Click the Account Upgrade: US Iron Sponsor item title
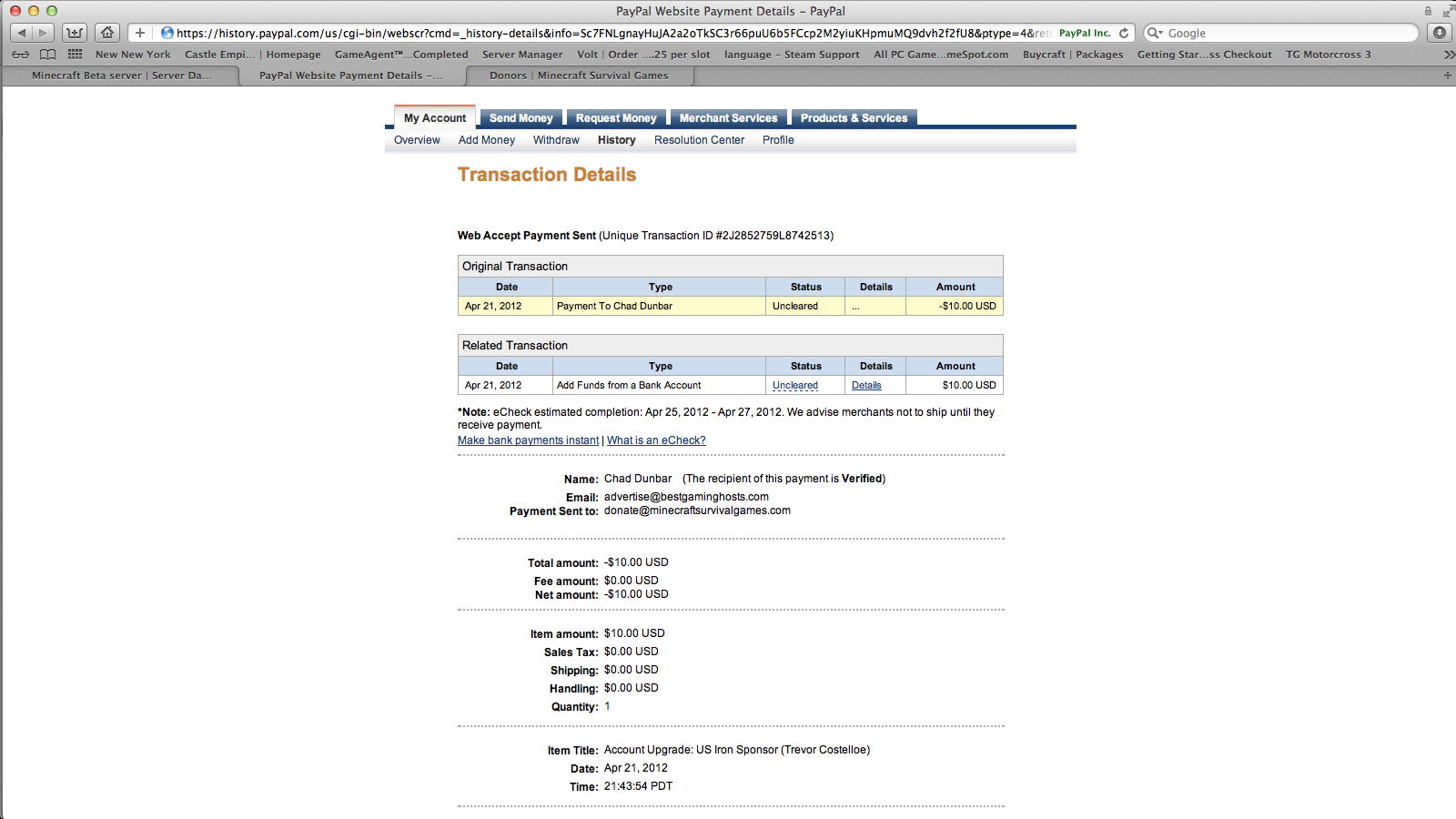 (x=737, y=750)
